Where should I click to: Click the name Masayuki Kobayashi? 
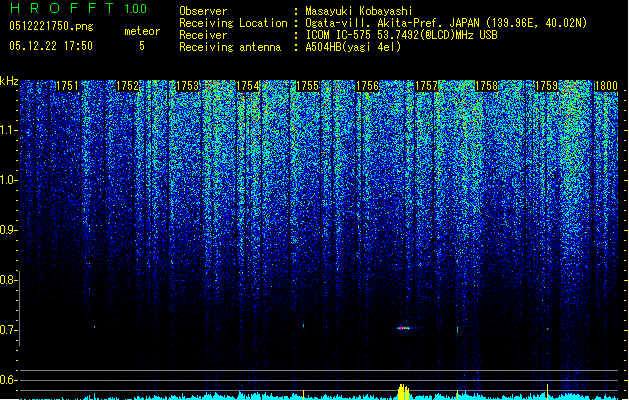coord(359,11)
